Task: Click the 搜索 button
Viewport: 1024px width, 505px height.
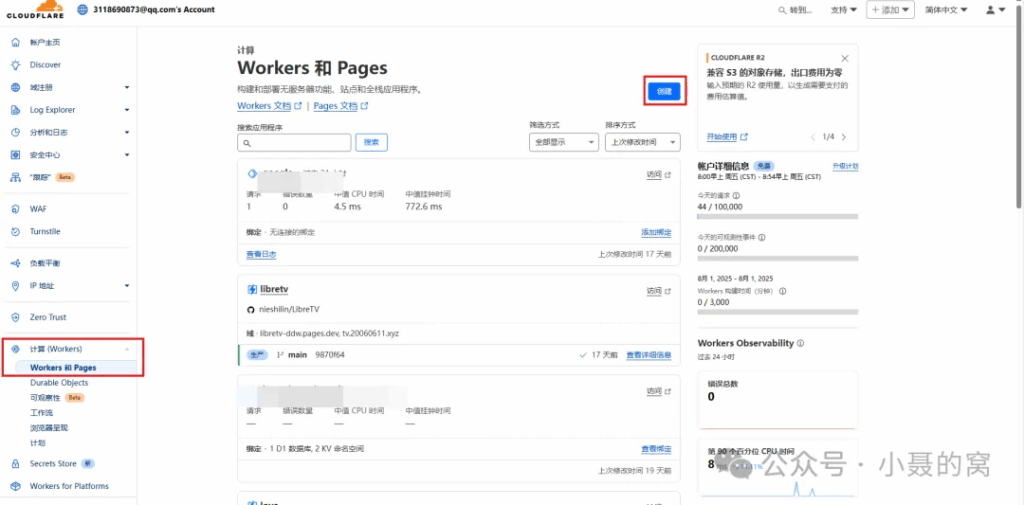Action: [371, 142]
